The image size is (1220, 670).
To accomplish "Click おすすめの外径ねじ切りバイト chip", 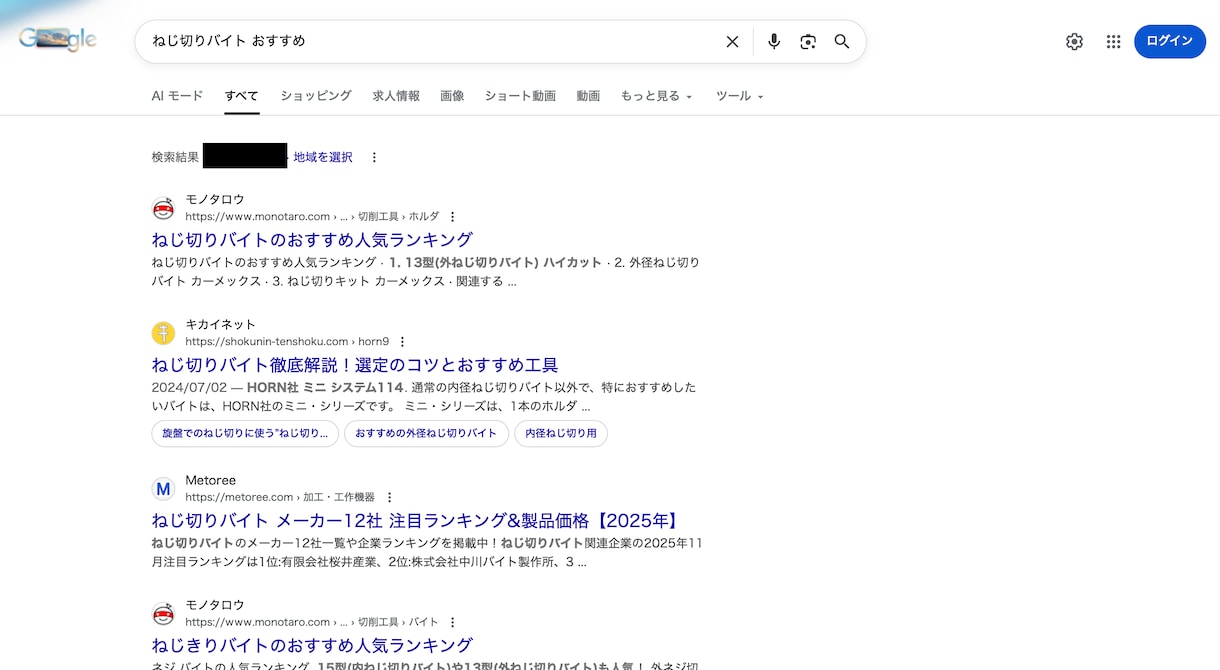I will click(426, 433).
